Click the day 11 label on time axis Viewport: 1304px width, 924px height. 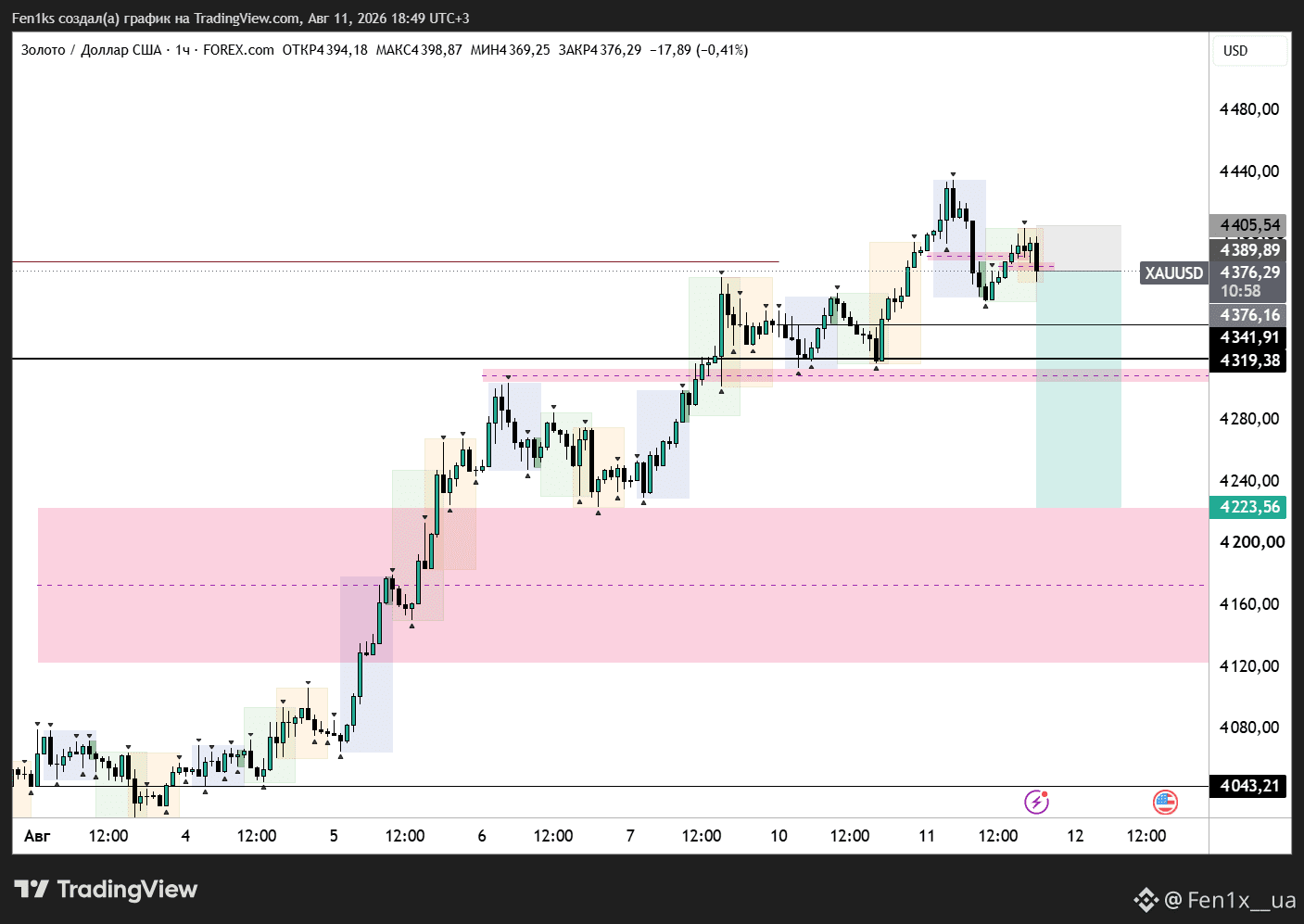(927, 836)
